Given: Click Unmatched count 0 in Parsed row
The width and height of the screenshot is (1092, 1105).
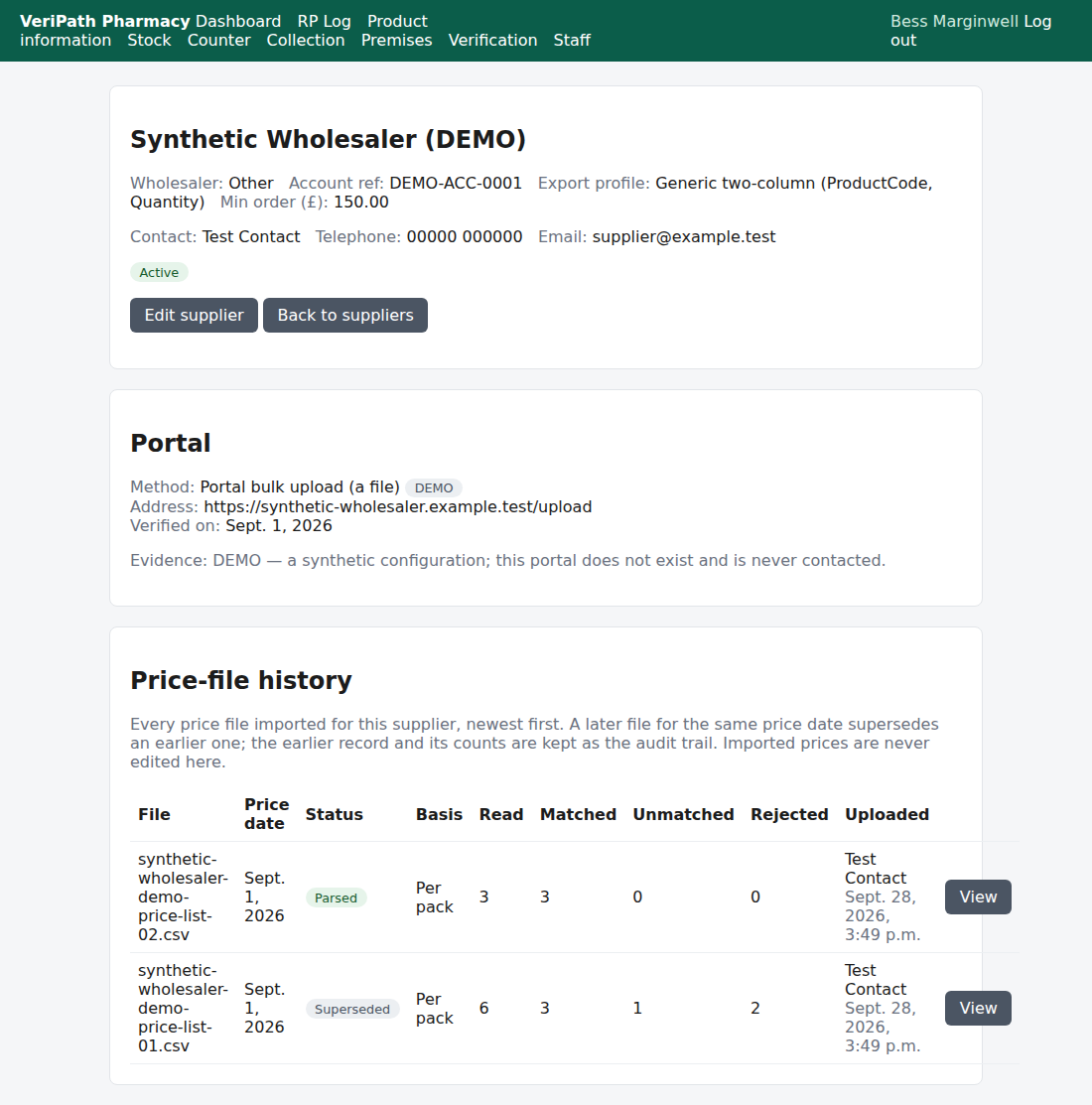Looking at the screenshot, I should 637,898.
